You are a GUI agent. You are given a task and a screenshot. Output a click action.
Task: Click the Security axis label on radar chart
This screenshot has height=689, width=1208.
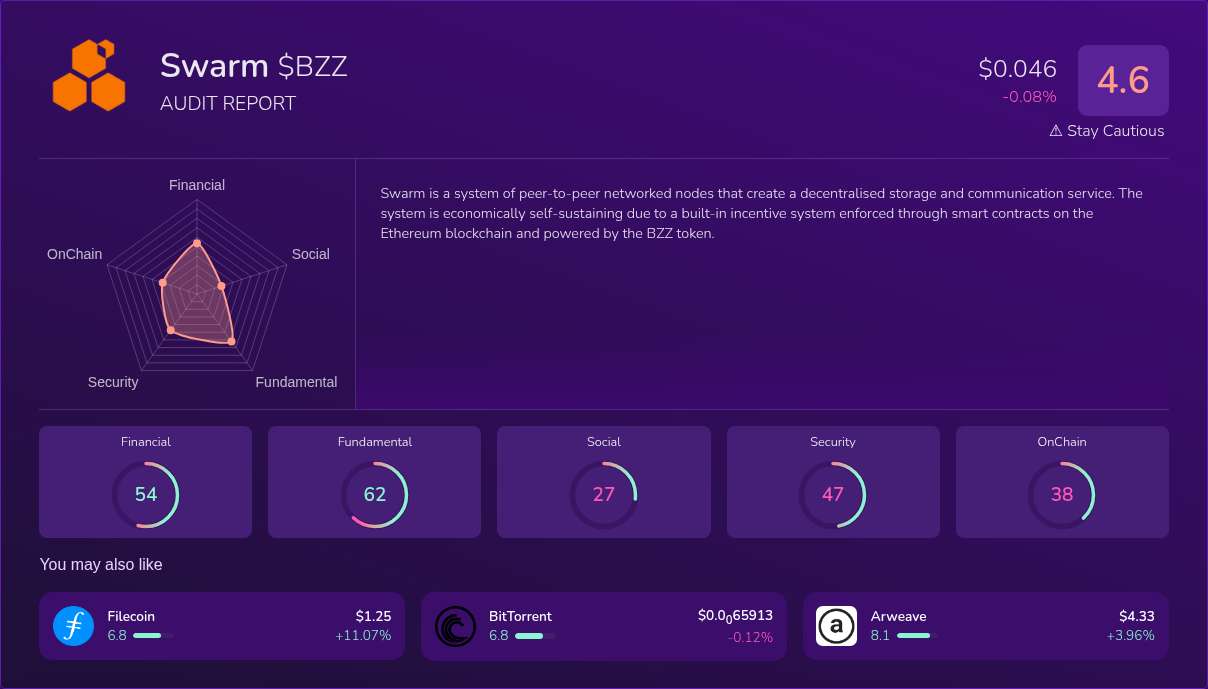click(113, 382)
